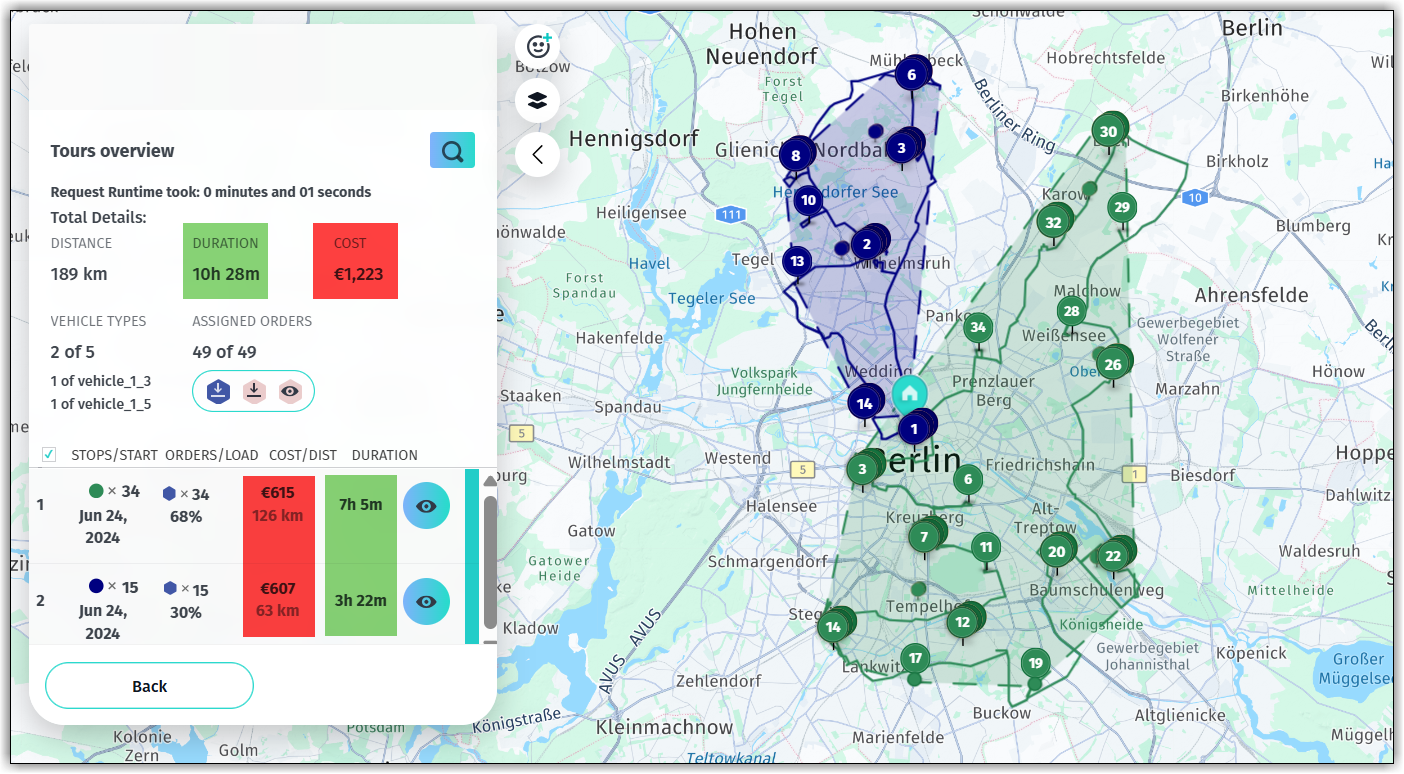Select green stop marker 11
Image resolution: width=1404 pixels, height=774 pixels.
pyautogui.click(x=986, y=547)
